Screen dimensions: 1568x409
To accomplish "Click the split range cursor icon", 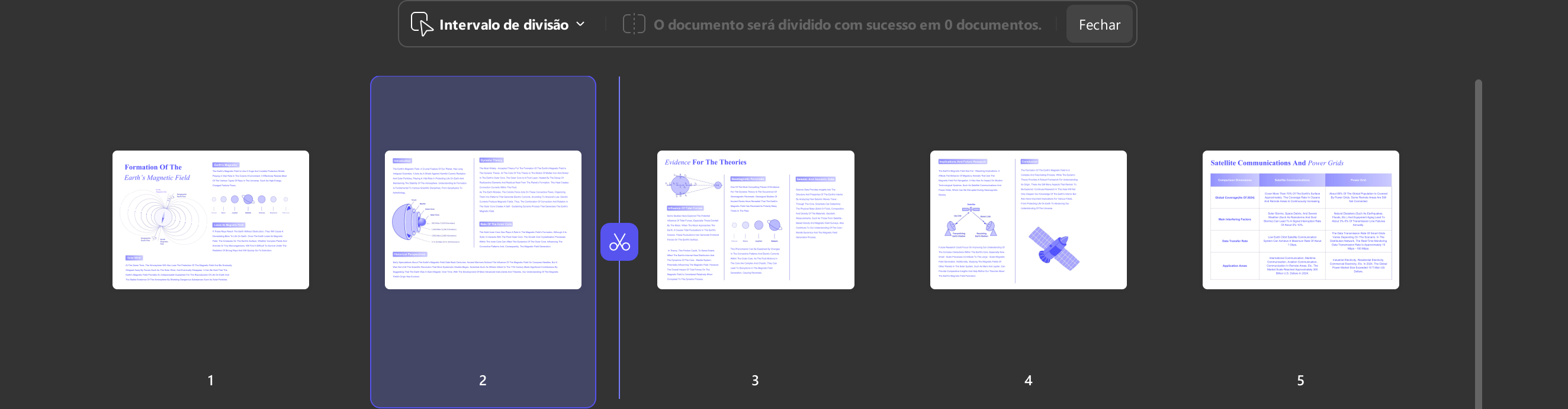I will coord(422,24).
